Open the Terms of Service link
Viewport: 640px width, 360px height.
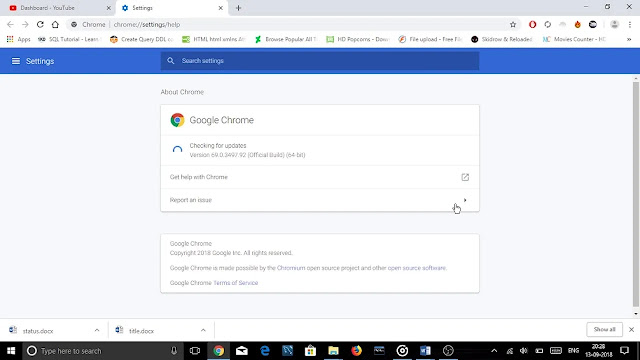236,283
